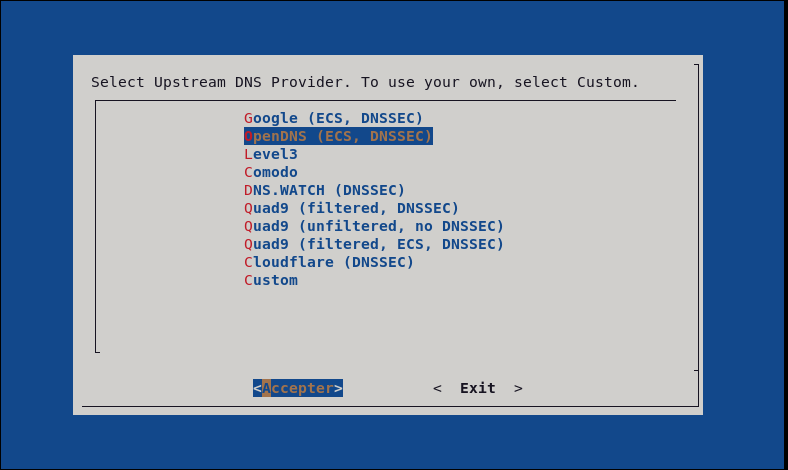Choose the highlighted OpenDNS (ECS, DNSSEC) entry

pos(338,136)
